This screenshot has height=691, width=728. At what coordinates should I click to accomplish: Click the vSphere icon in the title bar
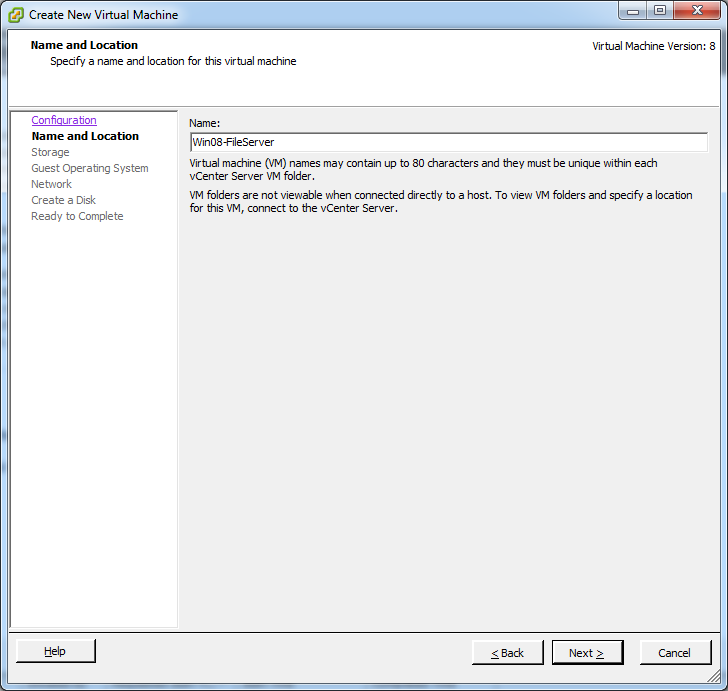(16, 15)
